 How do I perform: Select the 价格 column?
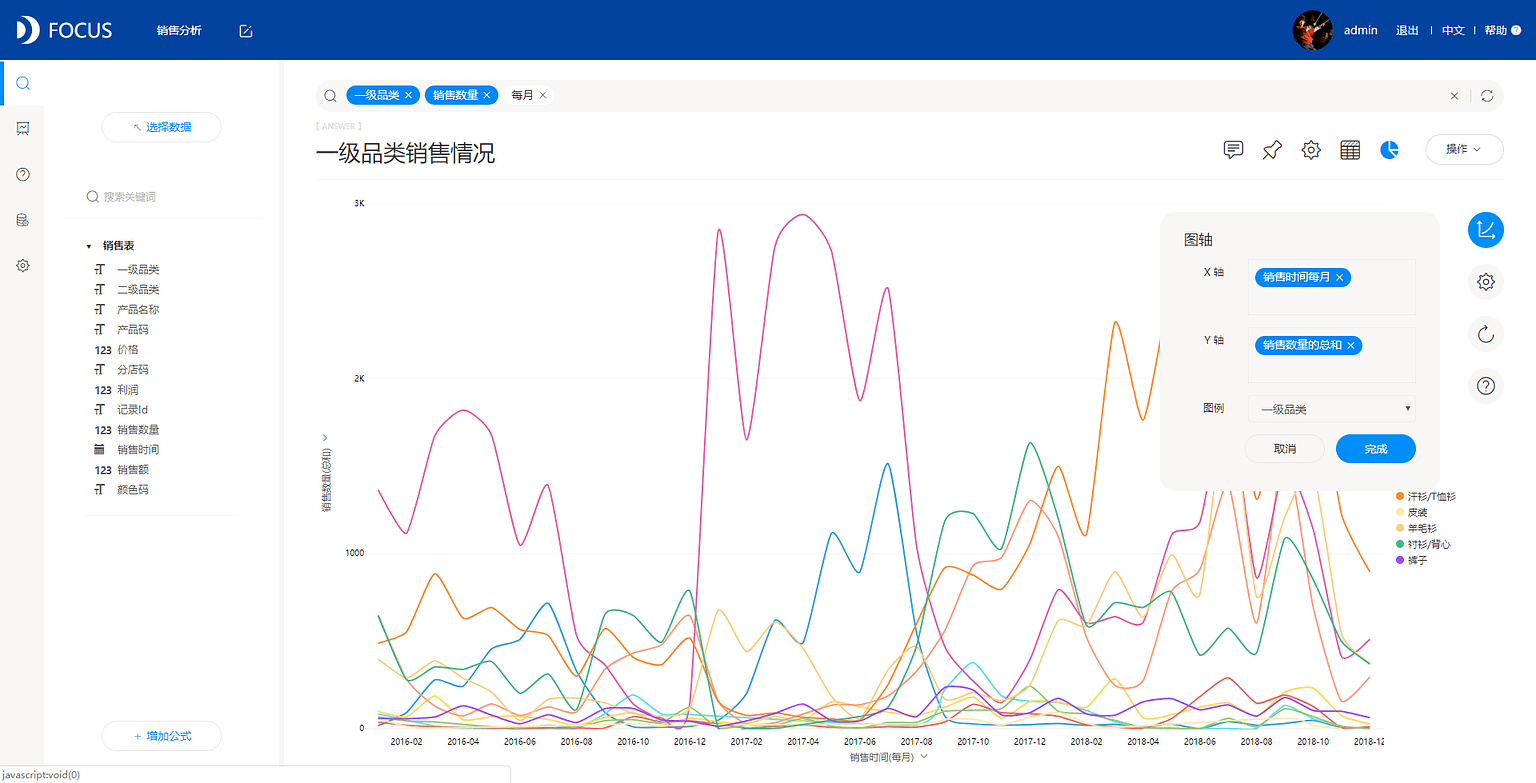pyautogui.click(x=127, y=350)
